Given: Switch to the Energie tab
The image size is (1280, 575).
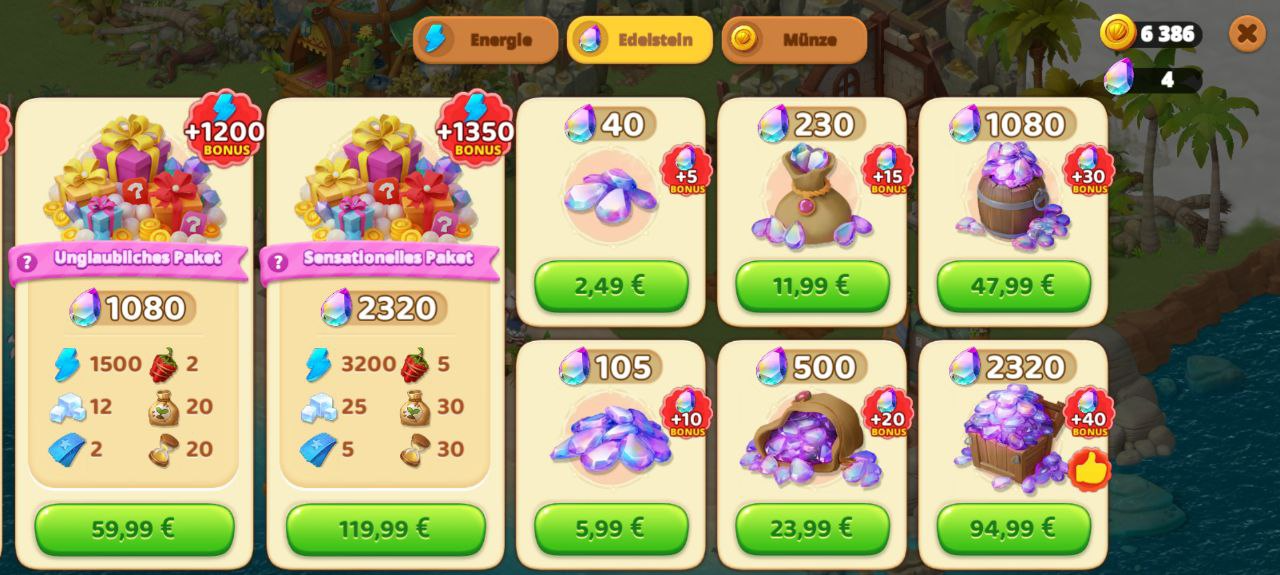Looking at the screenshot, I should pos(486,40).
